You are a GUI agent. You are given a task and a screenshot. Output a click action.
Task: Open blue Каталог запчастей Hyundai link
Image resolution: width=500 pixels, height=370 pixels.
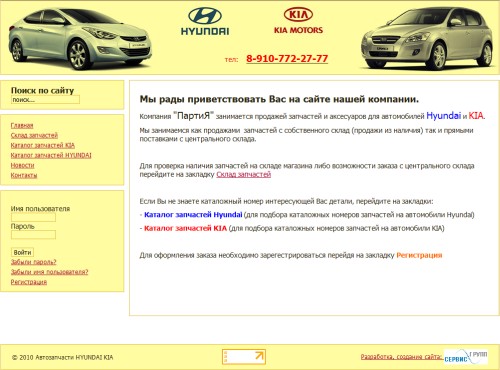pyautogui.click(x=193, y=215)
